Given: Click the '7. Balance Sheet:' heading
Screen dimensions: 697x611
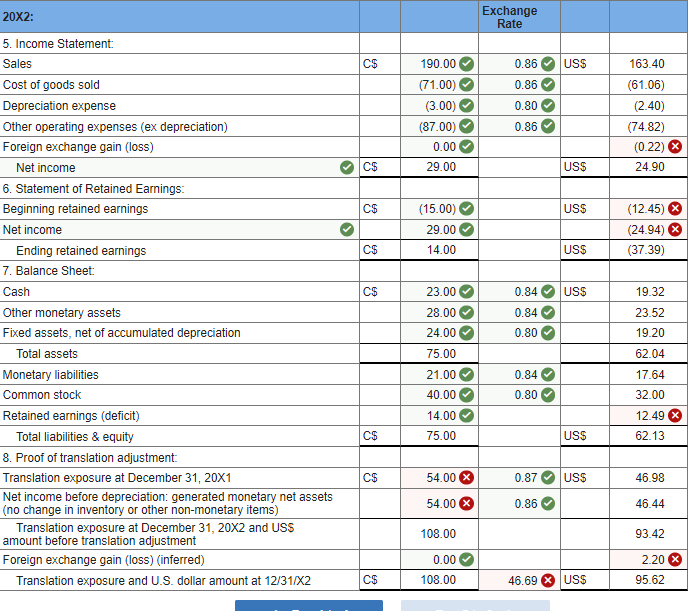Looking at the screenshot, I should tap(48, 271).
